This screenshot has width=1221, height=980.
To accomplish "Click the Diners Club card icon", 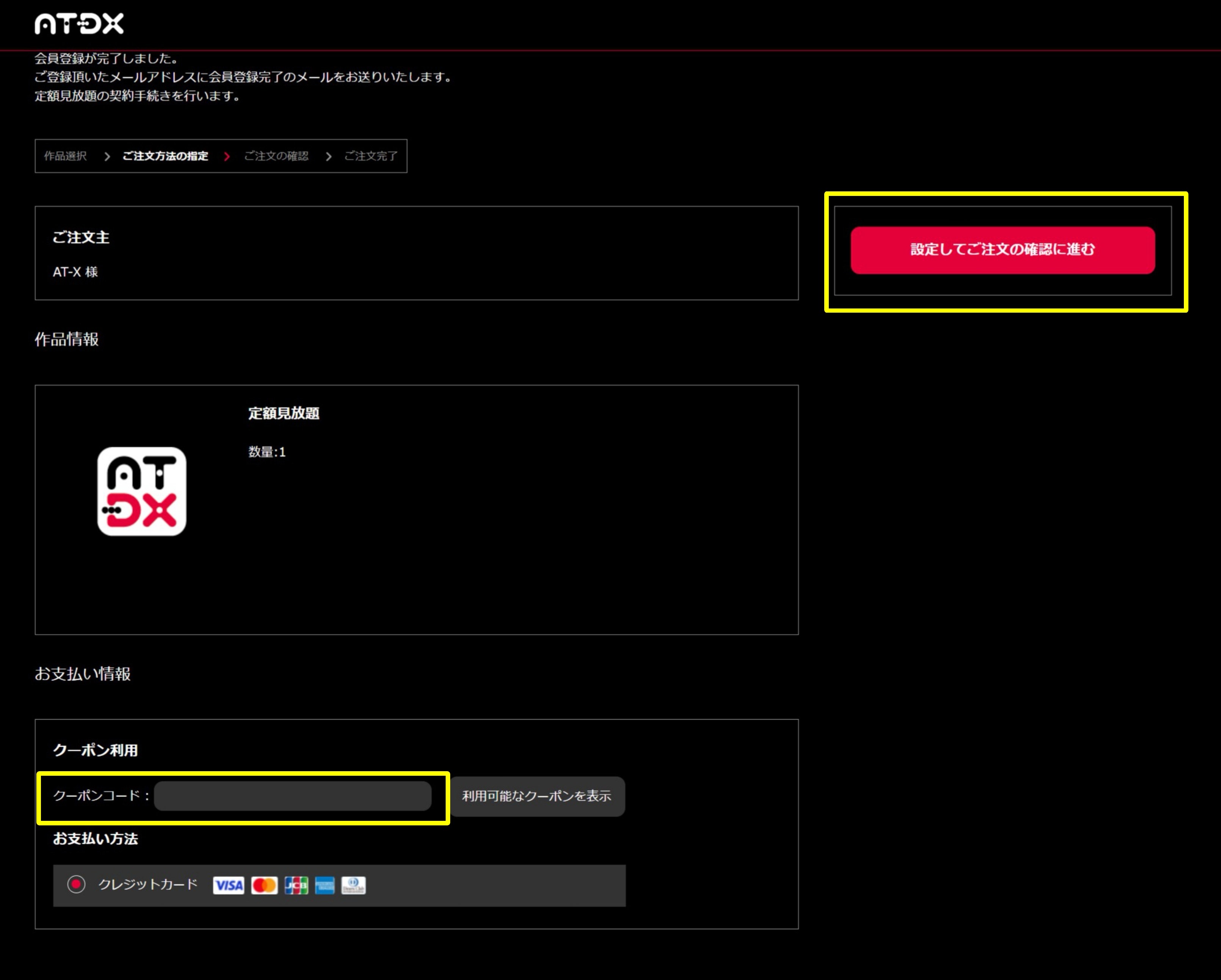I will click(x=354, y=885).
